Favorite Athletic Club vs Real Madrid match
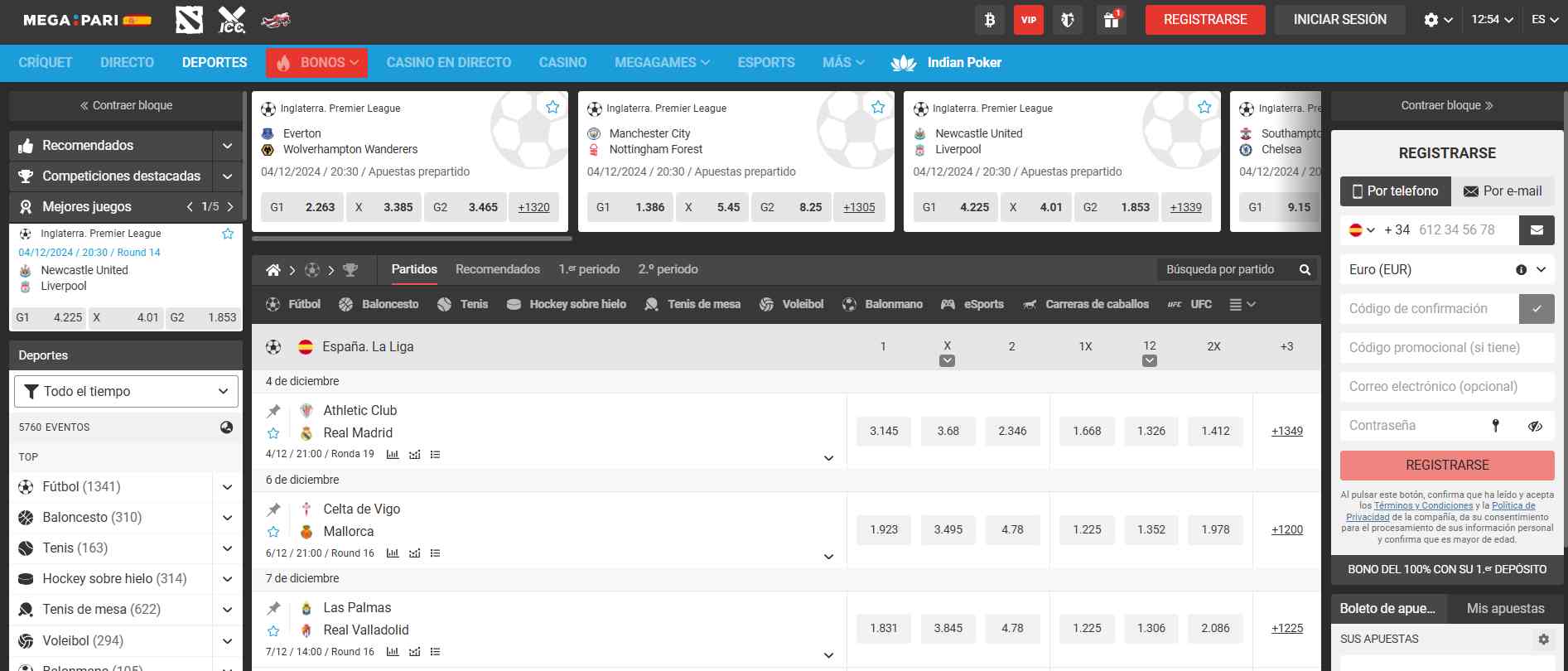1568x671 pixels. [x=273, y=433]
